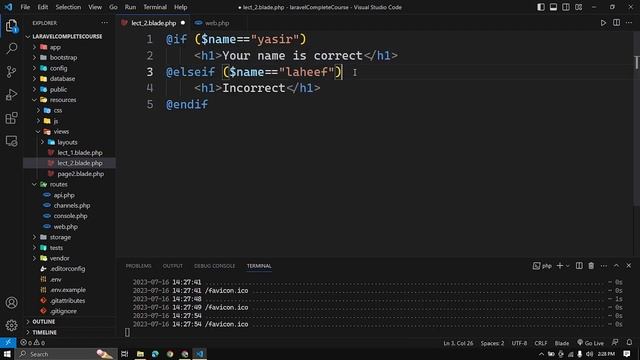Image resolution: width=640 pixels, height=360 pixels.
Task: Open terminal panel More Actions ellipsis
Action: pos(604,266)
